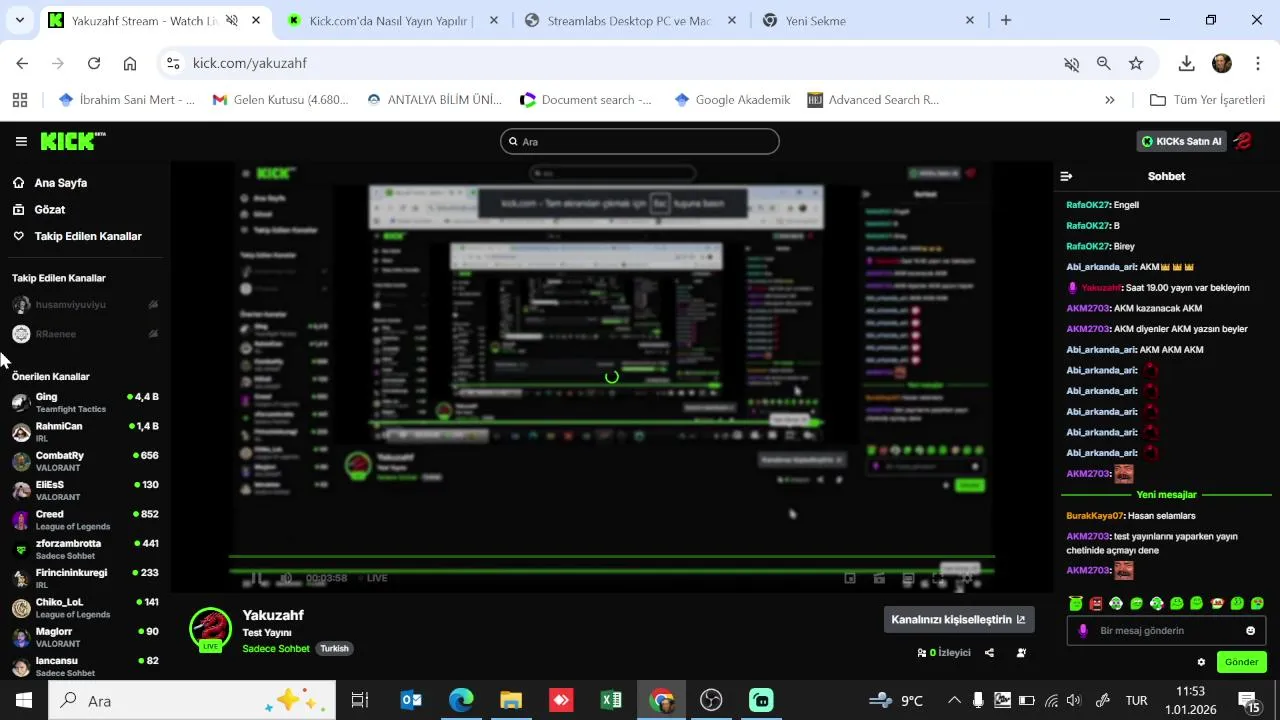Toggle site sound muted icon in address bar

pos(1071,63)
